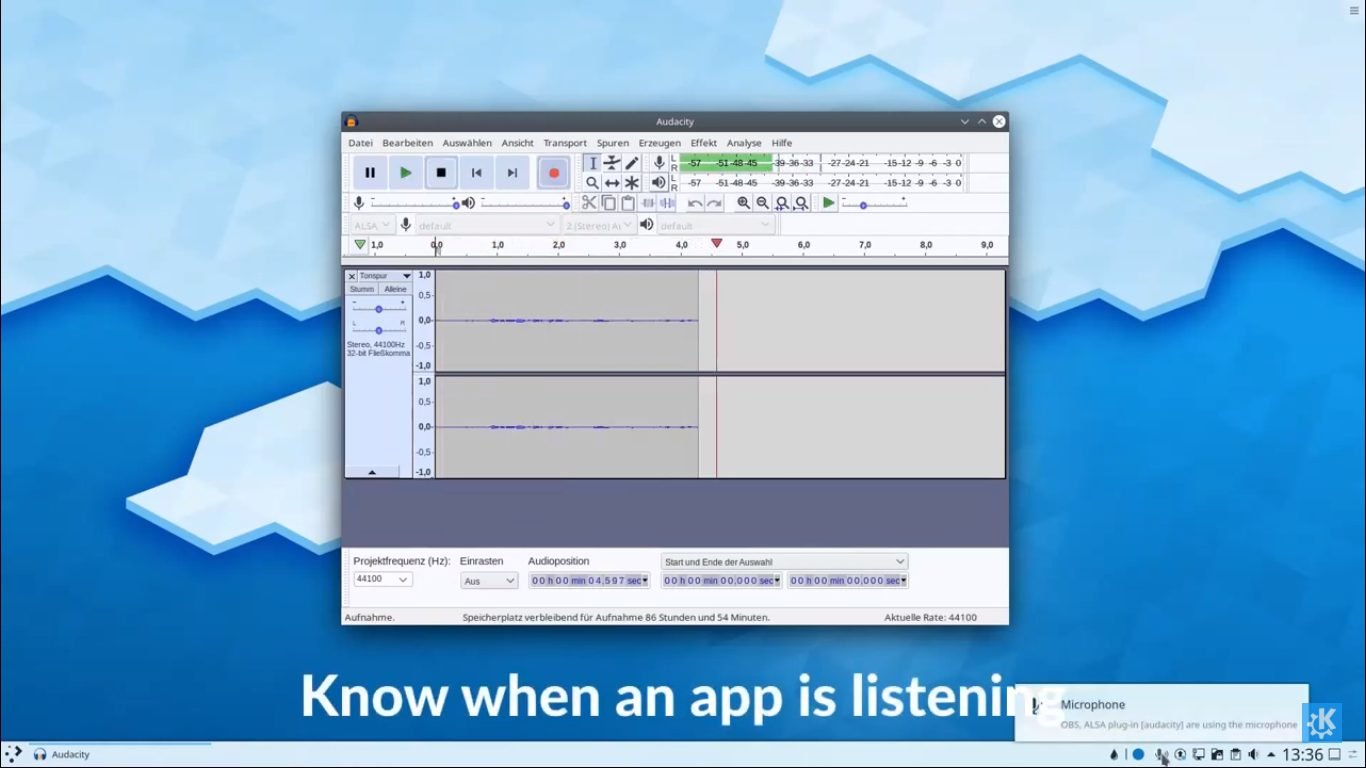Zoom out of the waveform
The image size is (1366, 768).
(763, 203)
